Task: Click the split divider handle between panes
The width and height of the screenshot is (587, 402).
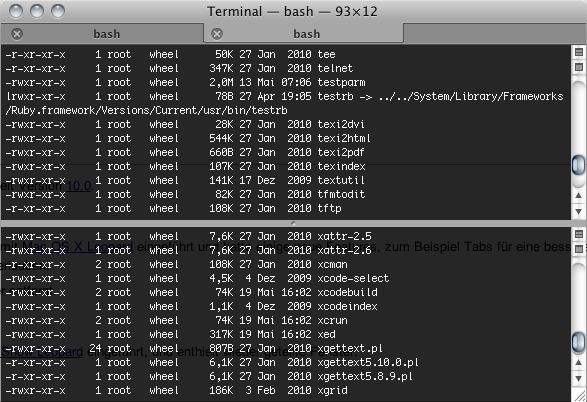Action: point(293,223)
